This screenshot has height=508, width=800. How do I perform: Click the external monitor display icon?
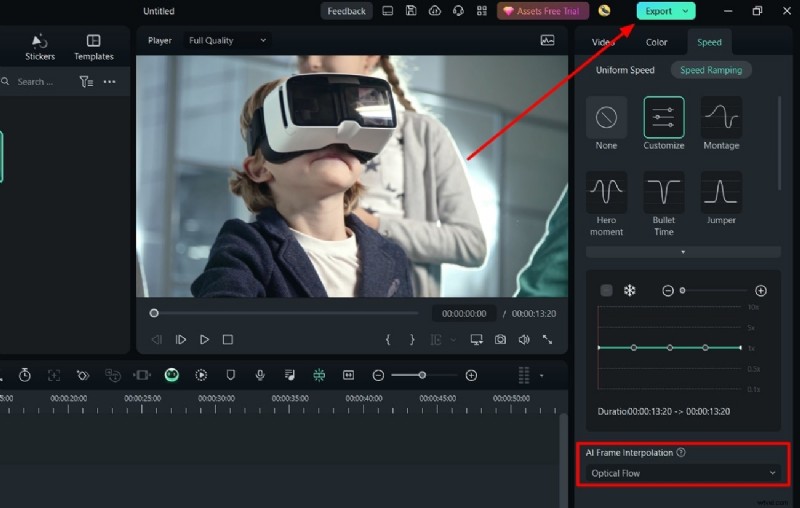477,340
